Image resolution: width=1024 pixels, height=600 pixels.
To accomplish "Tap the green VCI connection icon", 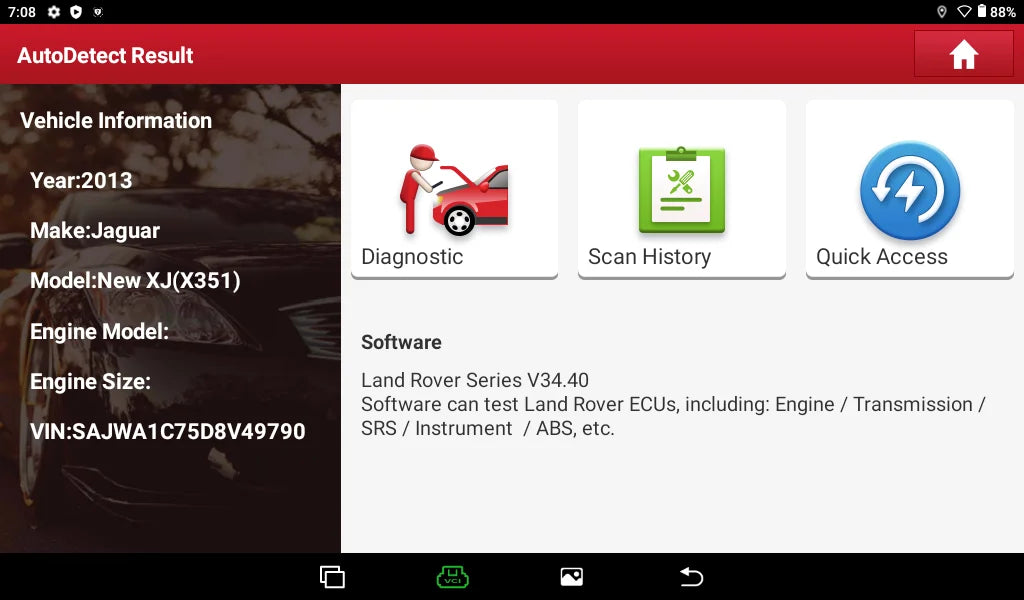I will pyautogui.click(x=452, y=577).
